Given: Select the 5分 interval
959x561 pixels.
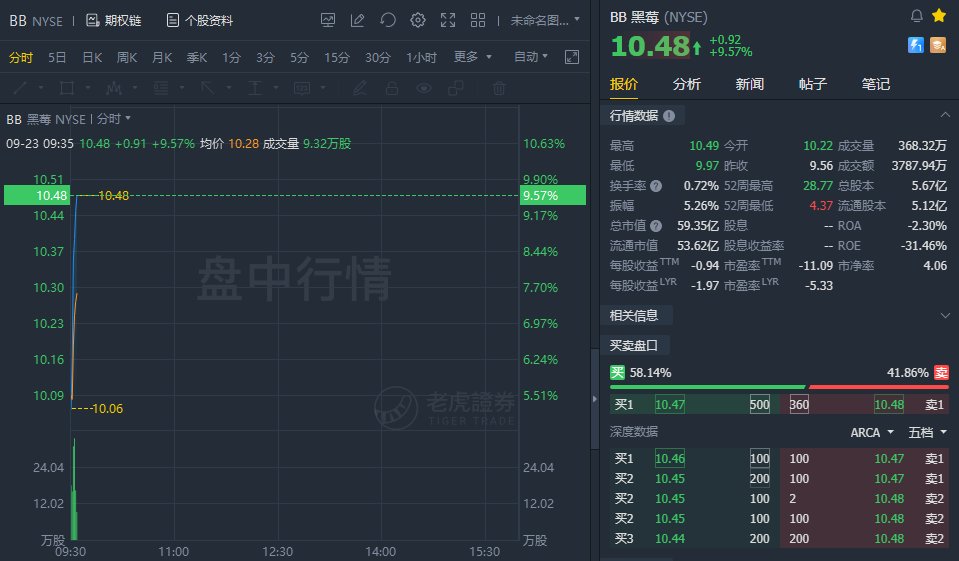Looking at the screenshot, I should point(300,58).
